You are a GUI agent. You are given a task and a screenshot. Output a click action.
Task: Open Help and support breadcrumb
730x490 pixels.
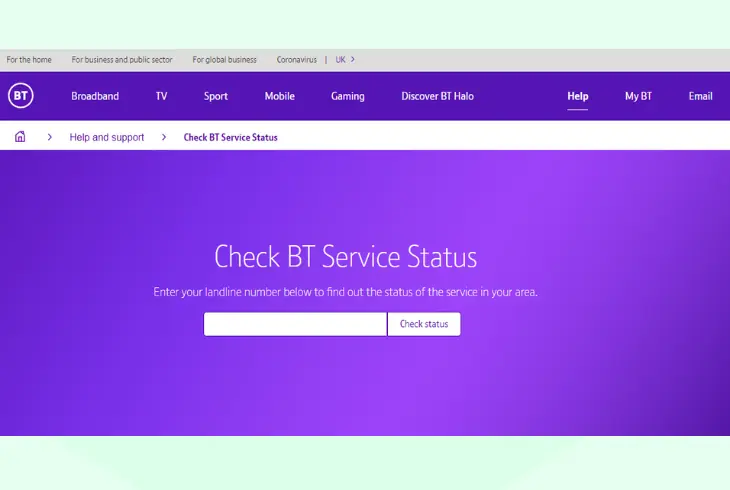pyautogui.click(x=107, y=137)
